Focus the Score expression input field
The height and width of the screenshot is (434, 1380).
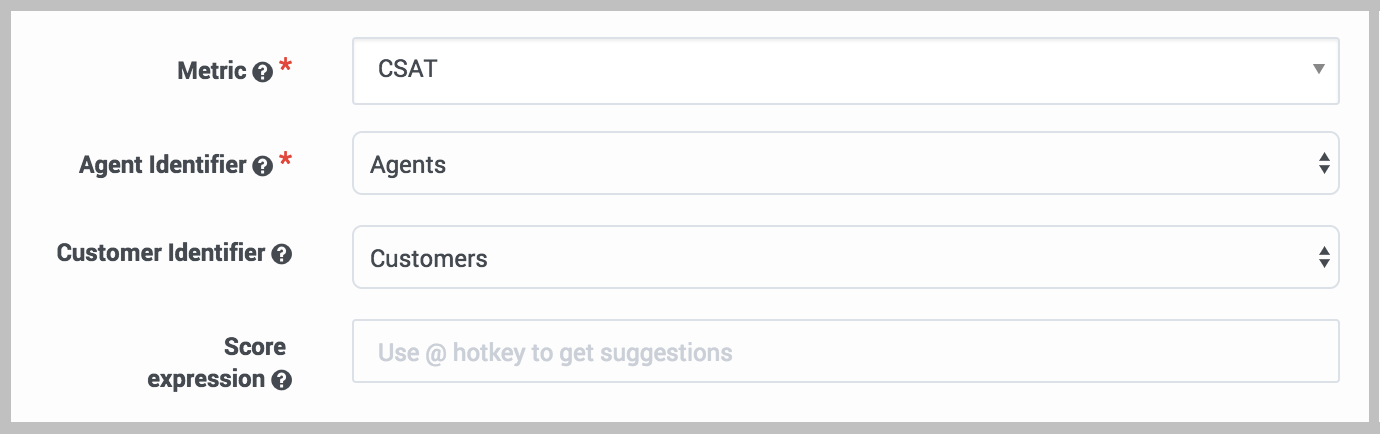coord(845,352)
